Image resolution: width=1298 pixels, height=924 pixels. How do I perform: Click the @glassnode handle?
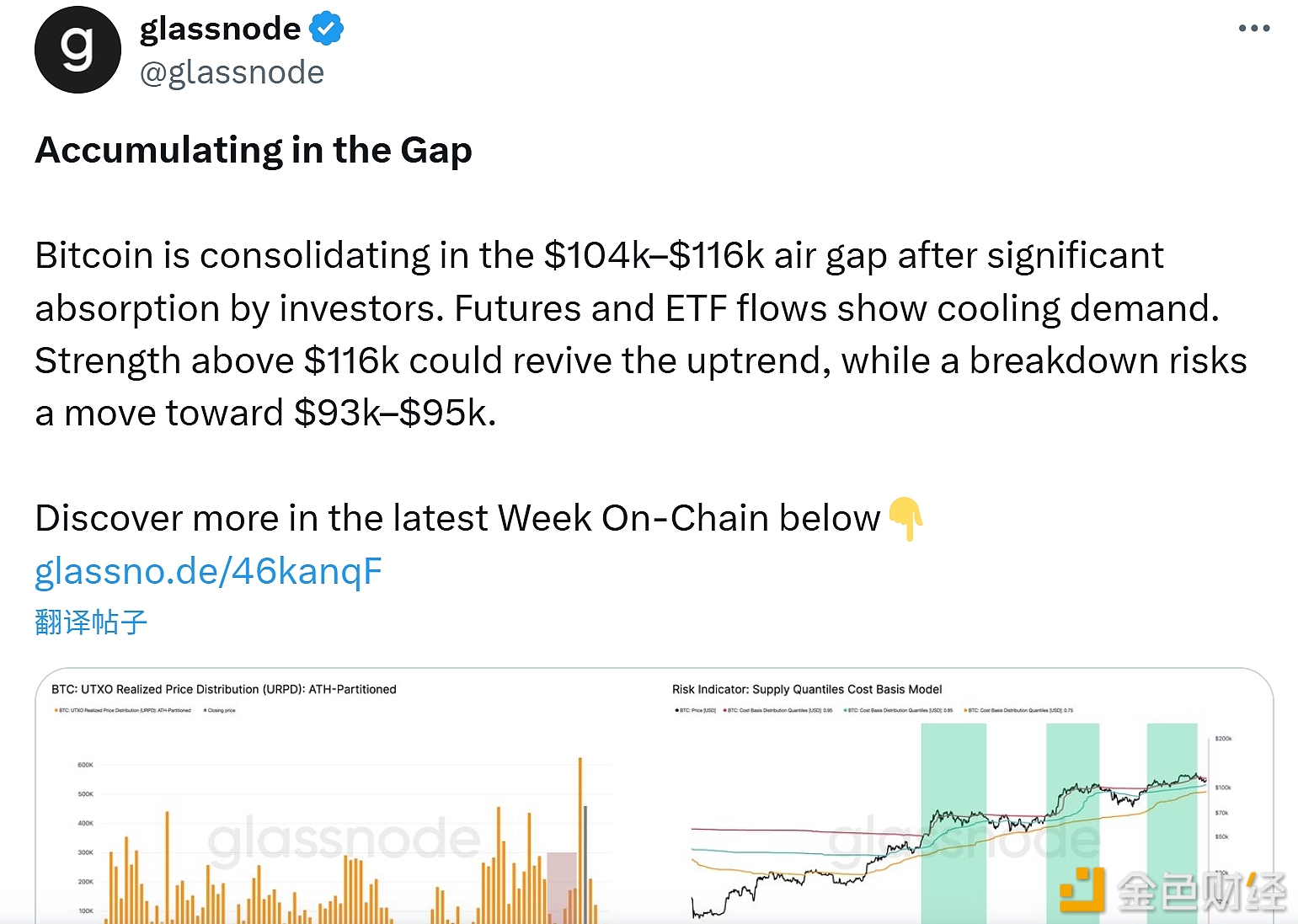coord(232,73)
